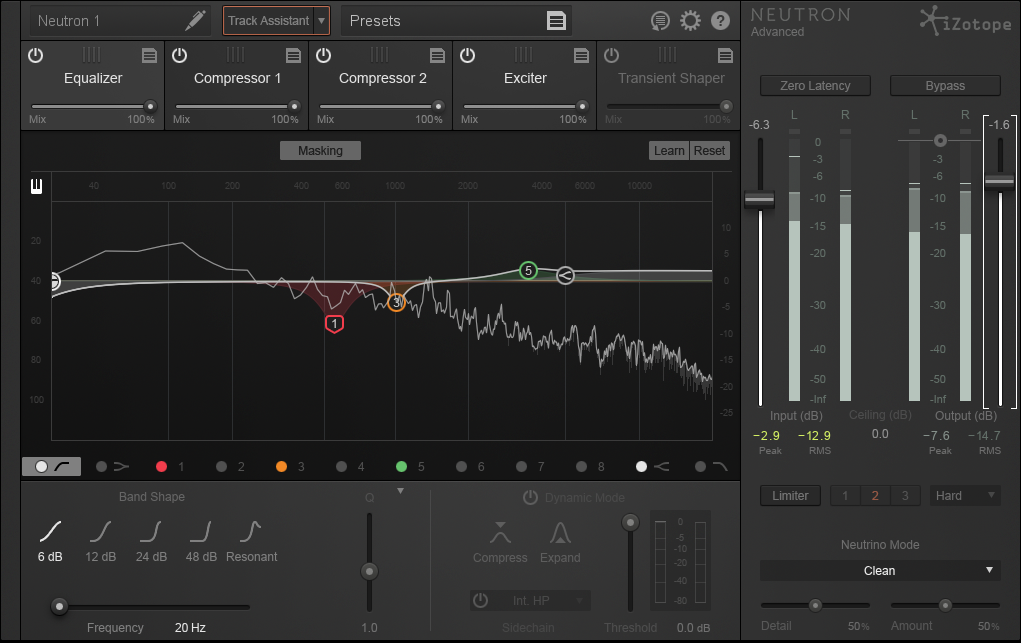Choose the 48 dB band shape
Viewport: 1021px width, 643px height.
[x=201, y=541]
